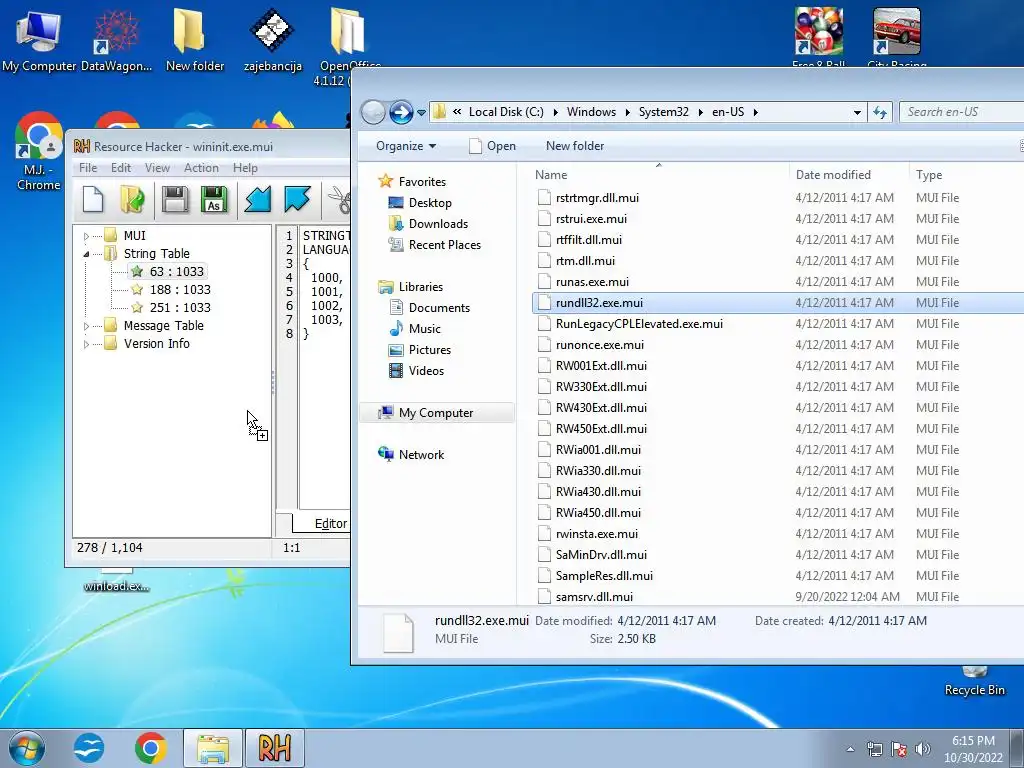Click the New file icon in Resource Hacker
The image size is (1024, 768).
click(x=93, y=200)
